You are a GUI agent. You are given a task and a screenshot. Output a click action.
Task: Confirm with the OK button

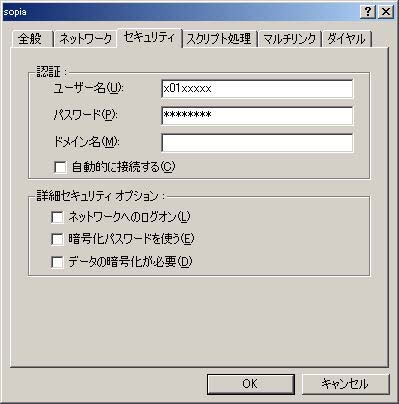[251, 384]
